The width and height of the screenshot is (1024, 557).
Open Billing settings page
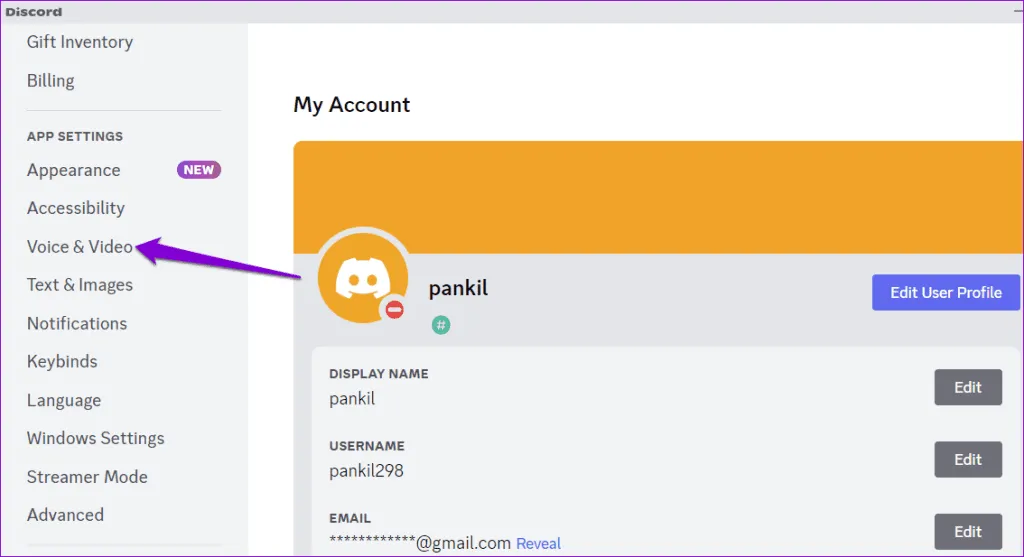(x=51, y=81)
